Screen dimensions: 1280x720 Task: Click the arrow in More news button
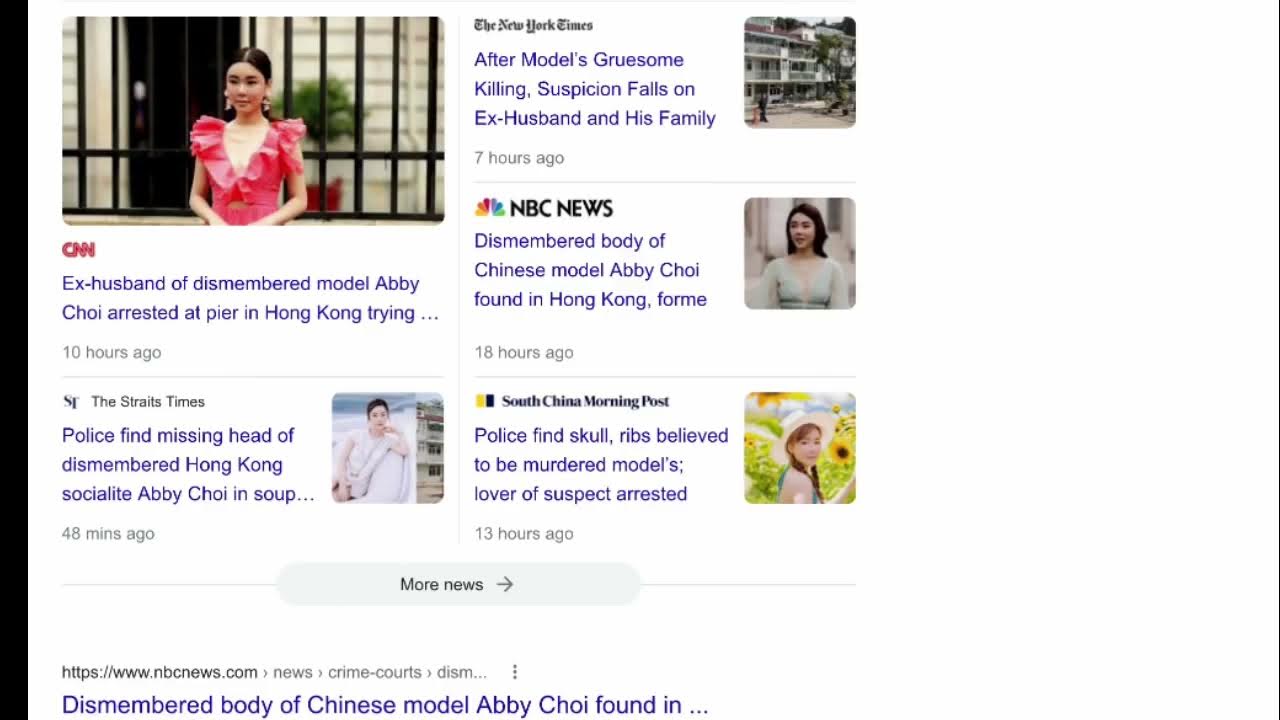coord(505,584)
